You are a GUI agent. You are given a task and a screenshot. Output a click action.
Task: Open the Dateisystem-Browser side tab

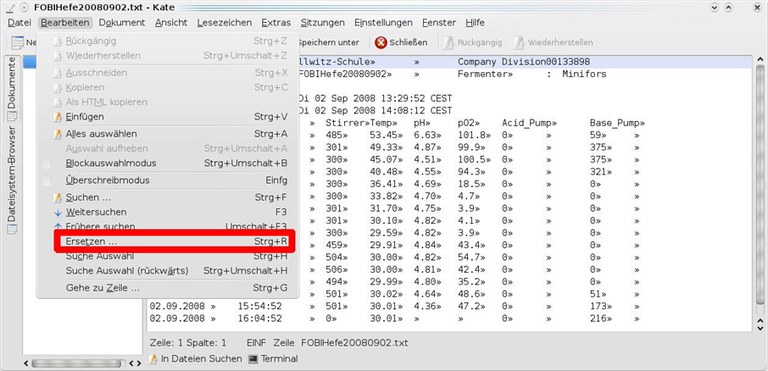(x=12, y=180)
